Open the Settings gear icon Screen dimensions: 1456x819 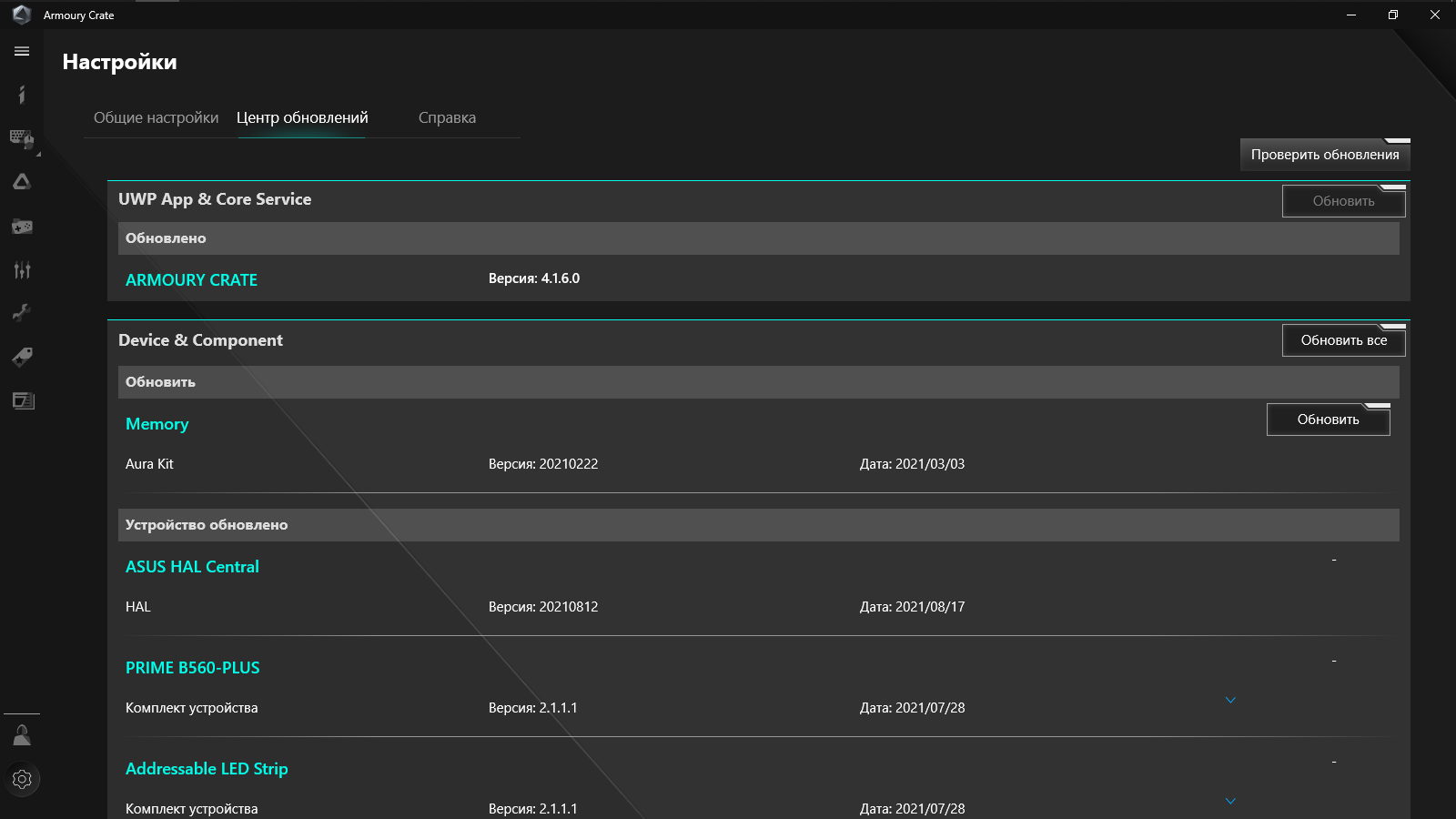pos(22,779)
